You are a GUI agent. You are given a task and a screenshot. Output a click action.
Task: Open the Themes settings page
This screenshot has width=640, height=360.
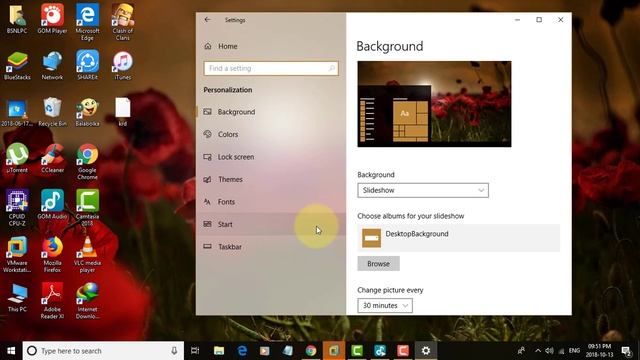(271, 179)
